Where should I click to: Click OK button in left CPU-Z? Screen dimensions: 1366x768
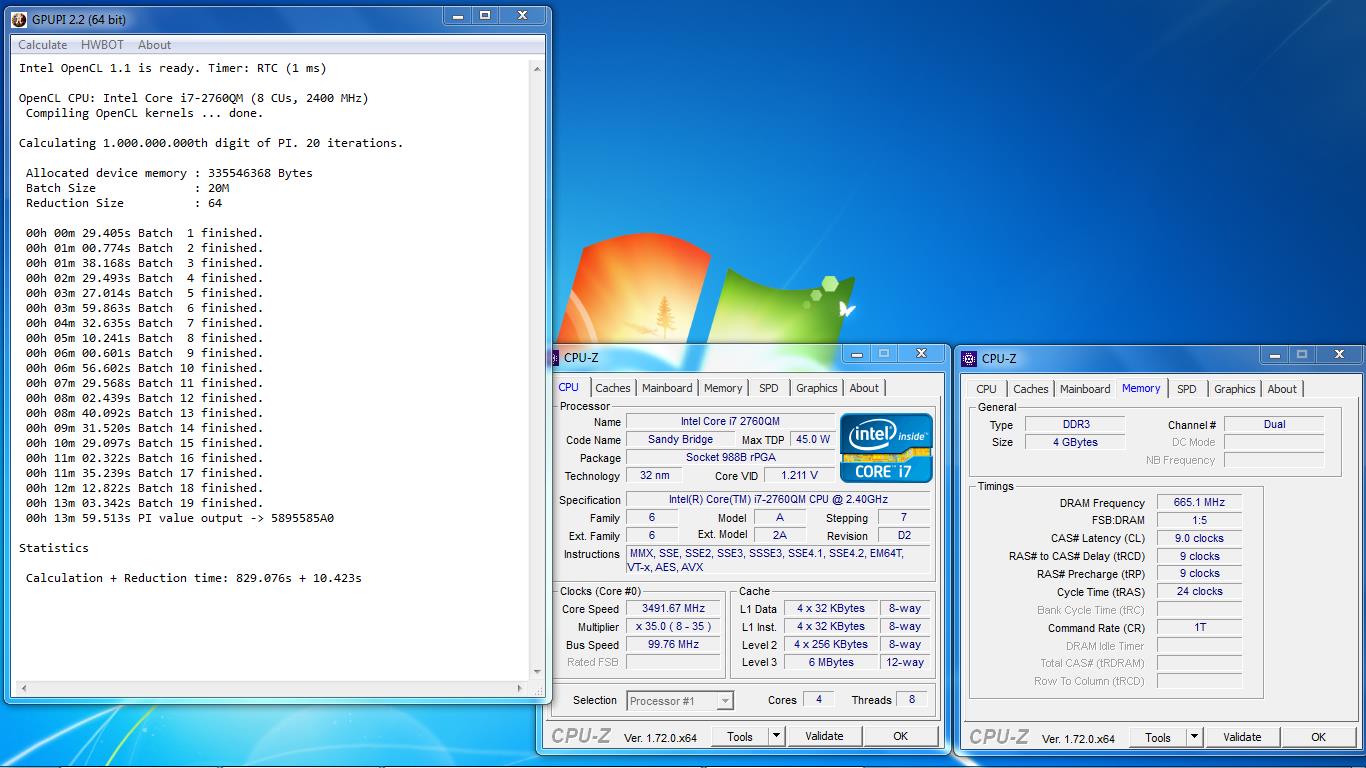click(900, 736)
